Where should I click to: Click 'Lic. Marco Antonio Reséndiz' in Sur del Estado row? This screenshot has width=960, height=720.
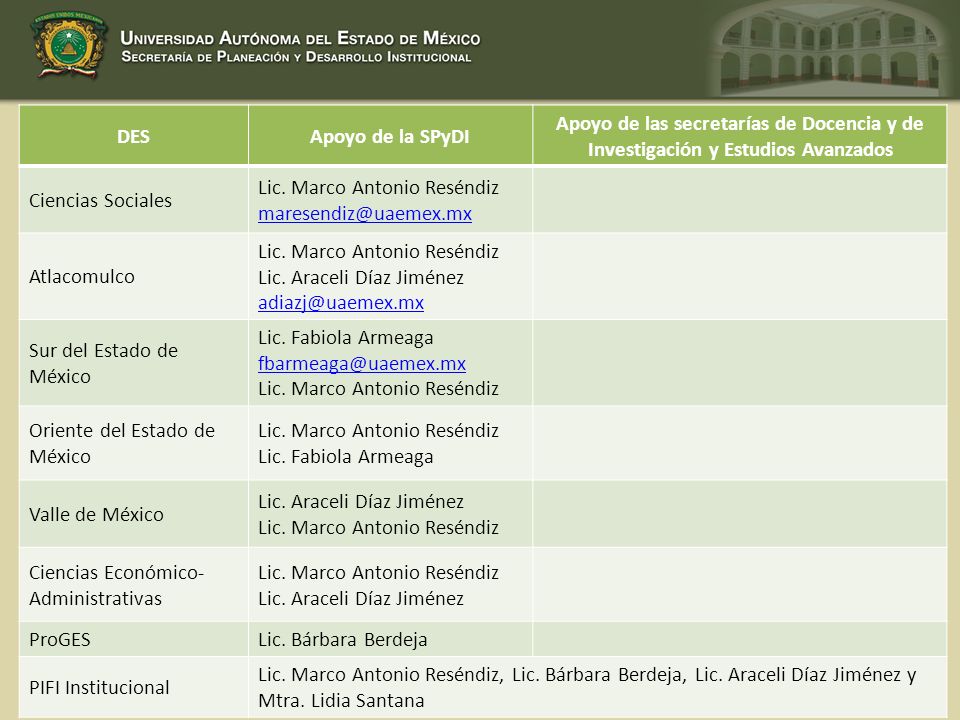(x=378, y=389)
